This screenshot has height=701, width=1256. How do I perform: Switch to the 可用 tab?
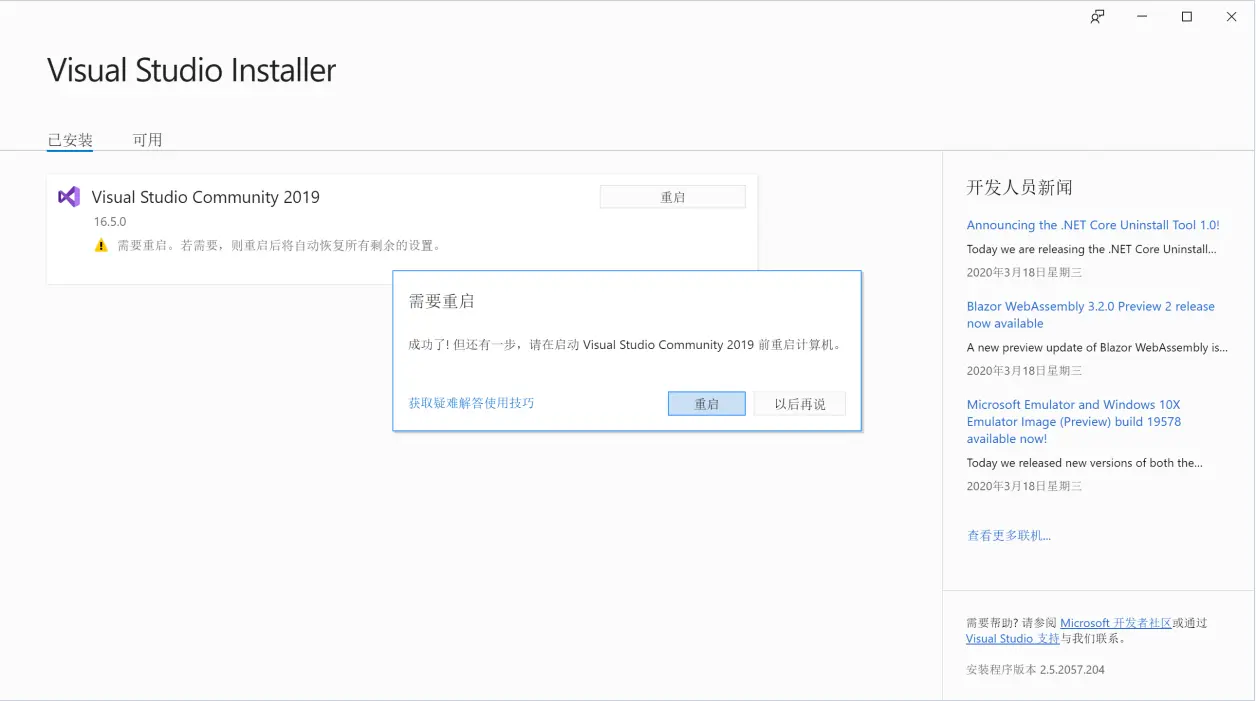(x=147, y=140)
